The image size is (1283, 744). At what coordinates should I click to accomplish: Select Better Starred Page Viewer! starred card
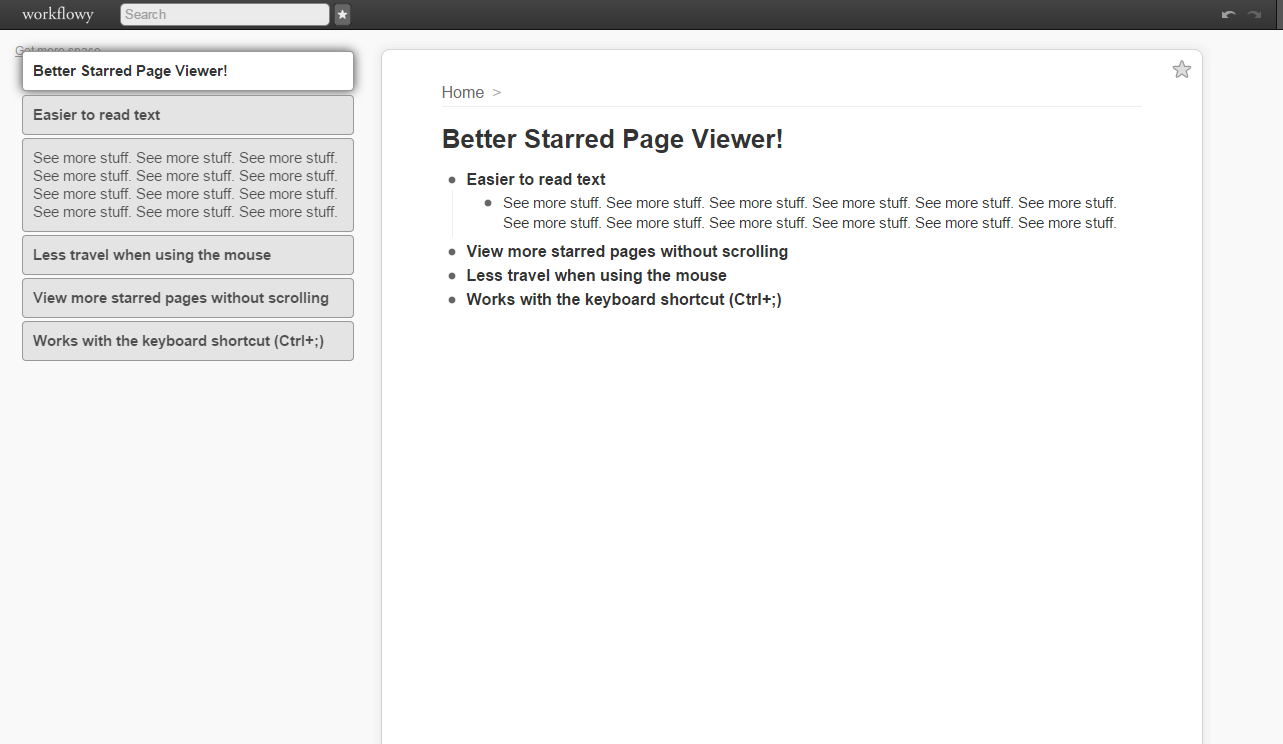coord(188,71)
